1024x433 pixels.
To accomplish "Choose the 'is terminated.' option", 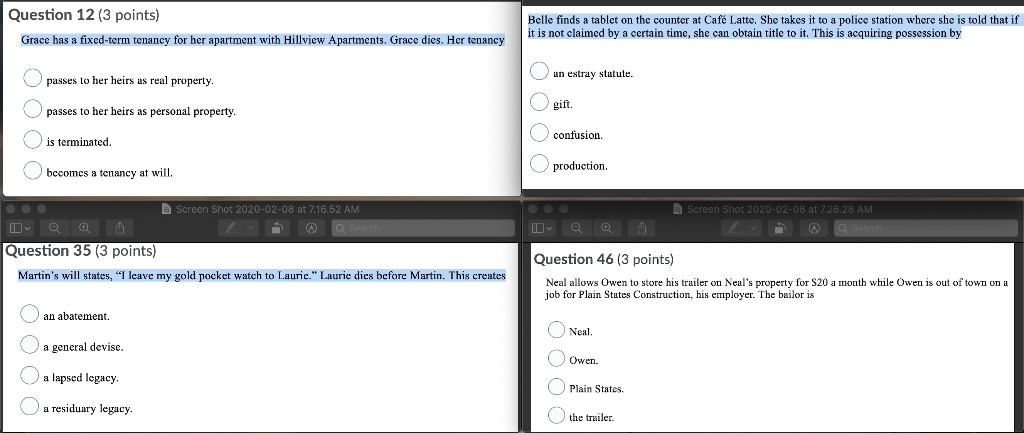I will tap(33, 140).
